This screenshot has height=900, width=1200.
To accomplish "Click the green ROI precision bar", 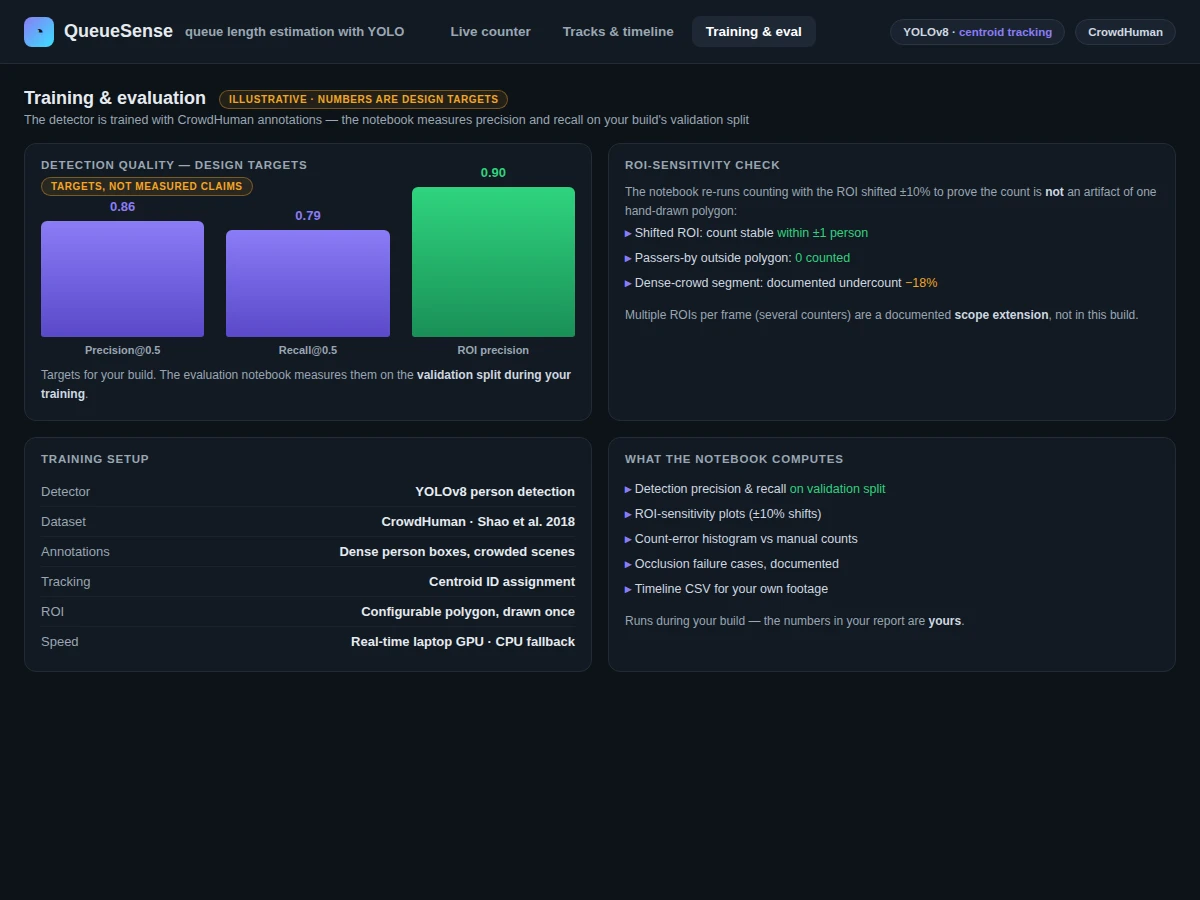I will pyautogui.click(x=493, y=262).
